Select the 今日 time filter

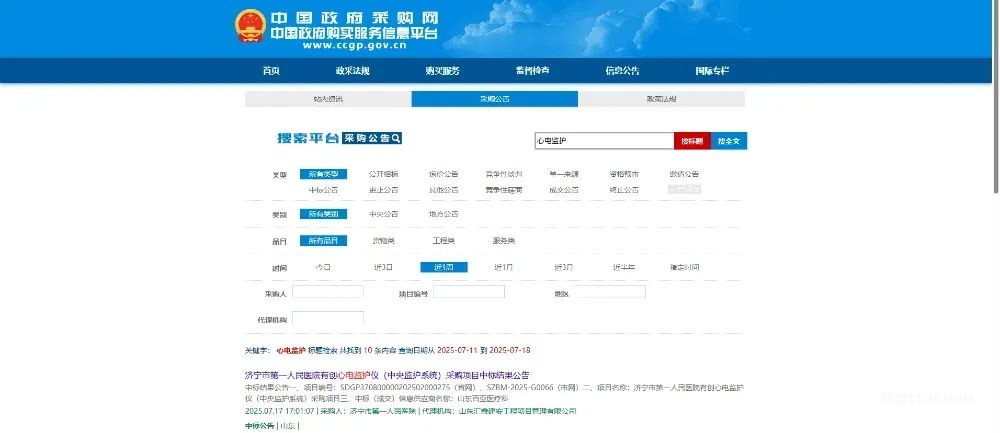[323, 268]
